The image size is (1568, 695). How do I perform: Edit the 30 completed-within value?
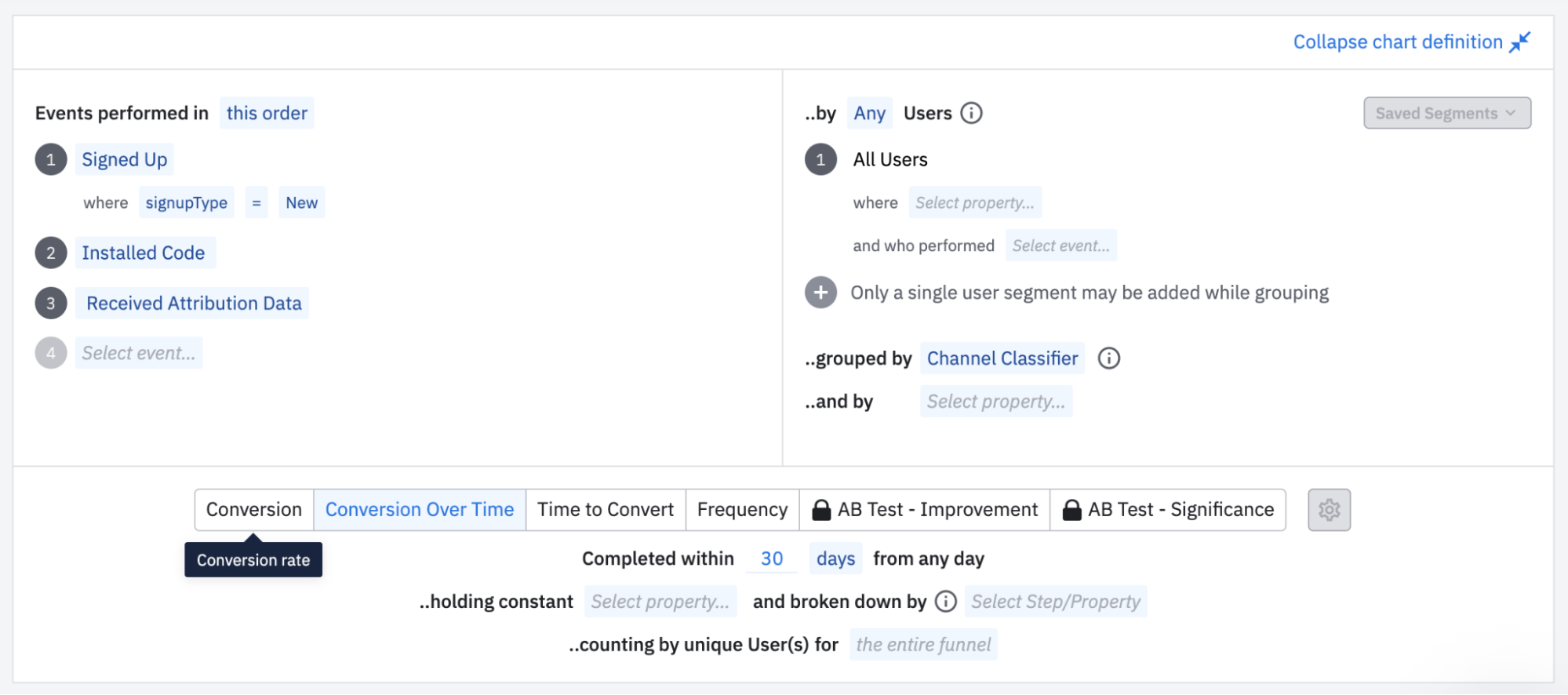[772, 559]
